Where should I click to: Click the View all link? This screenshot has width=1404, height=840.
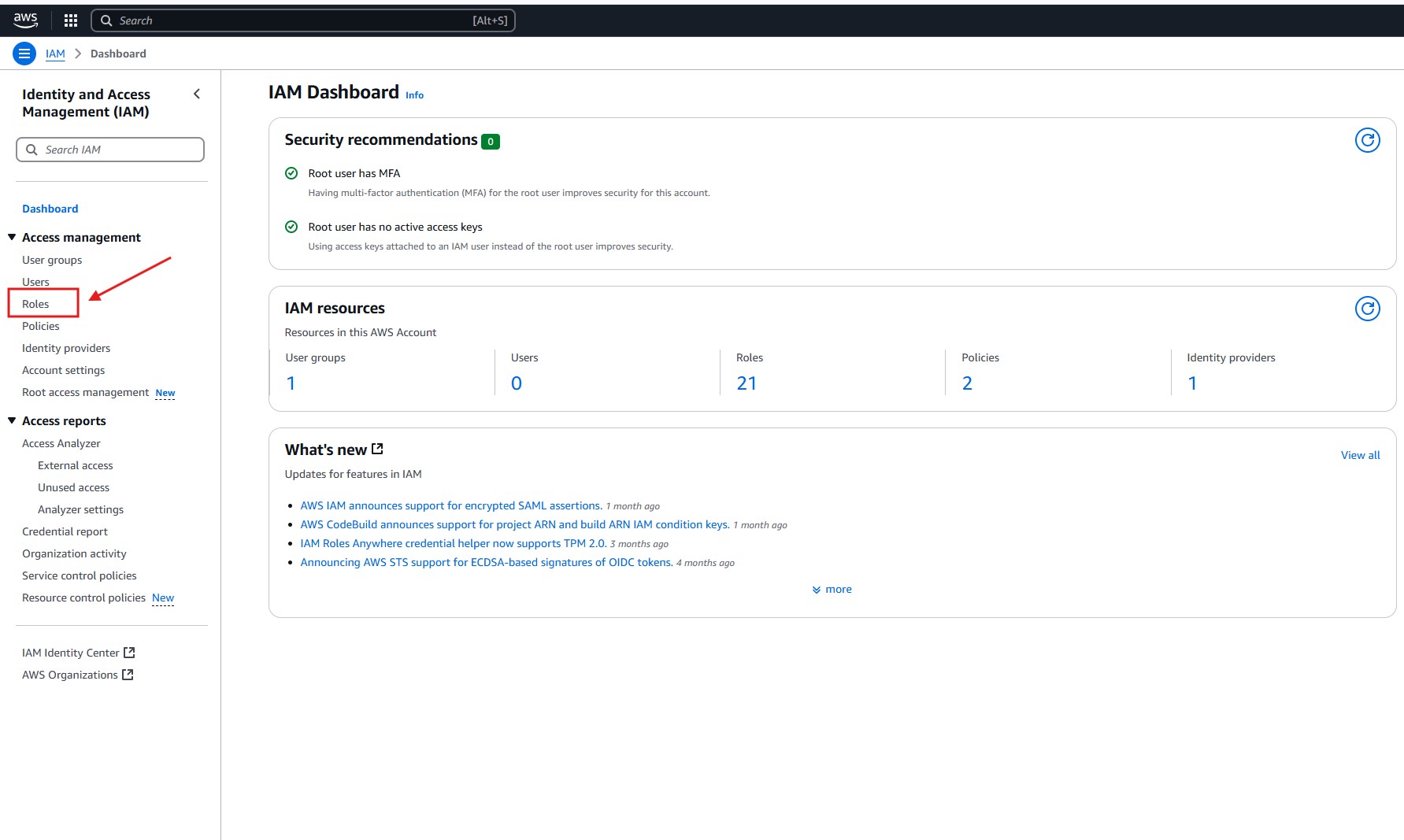pyautogui.click(x=1360, y=455)
